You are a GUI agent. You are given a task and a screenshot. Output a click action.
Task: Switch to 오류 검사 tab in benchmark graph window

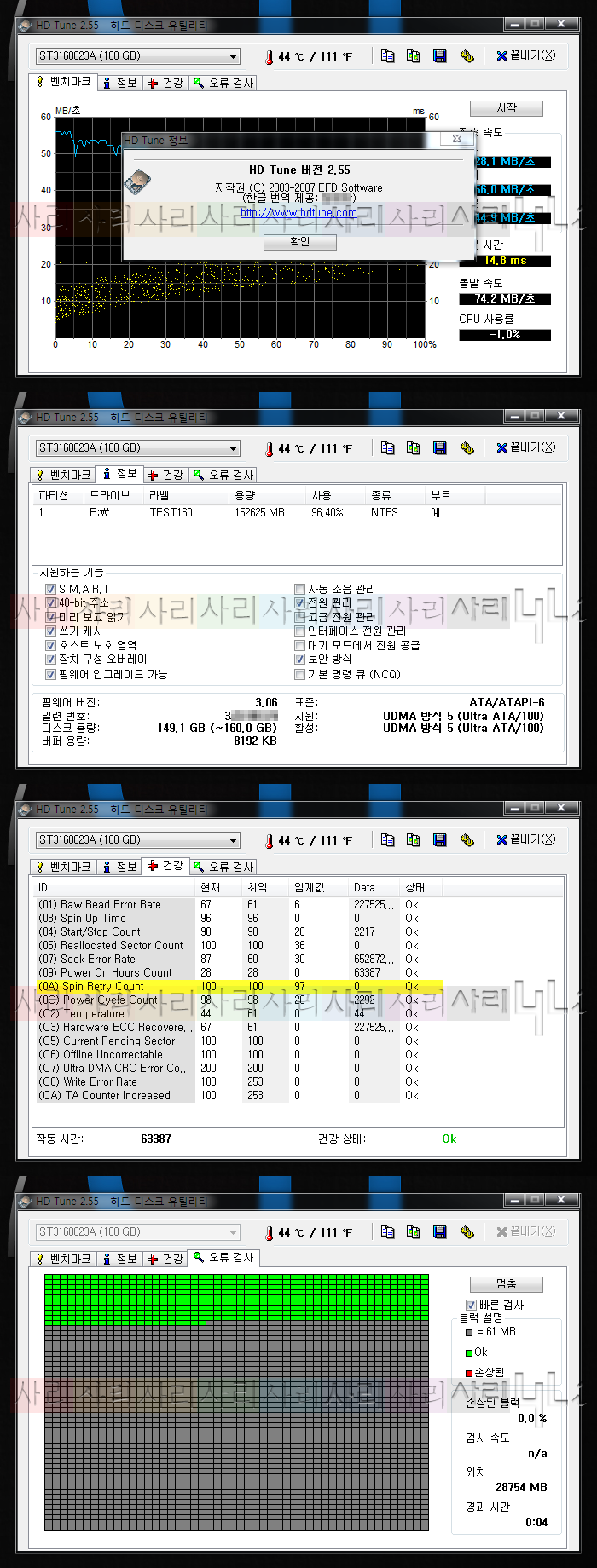tap(223, 83)
